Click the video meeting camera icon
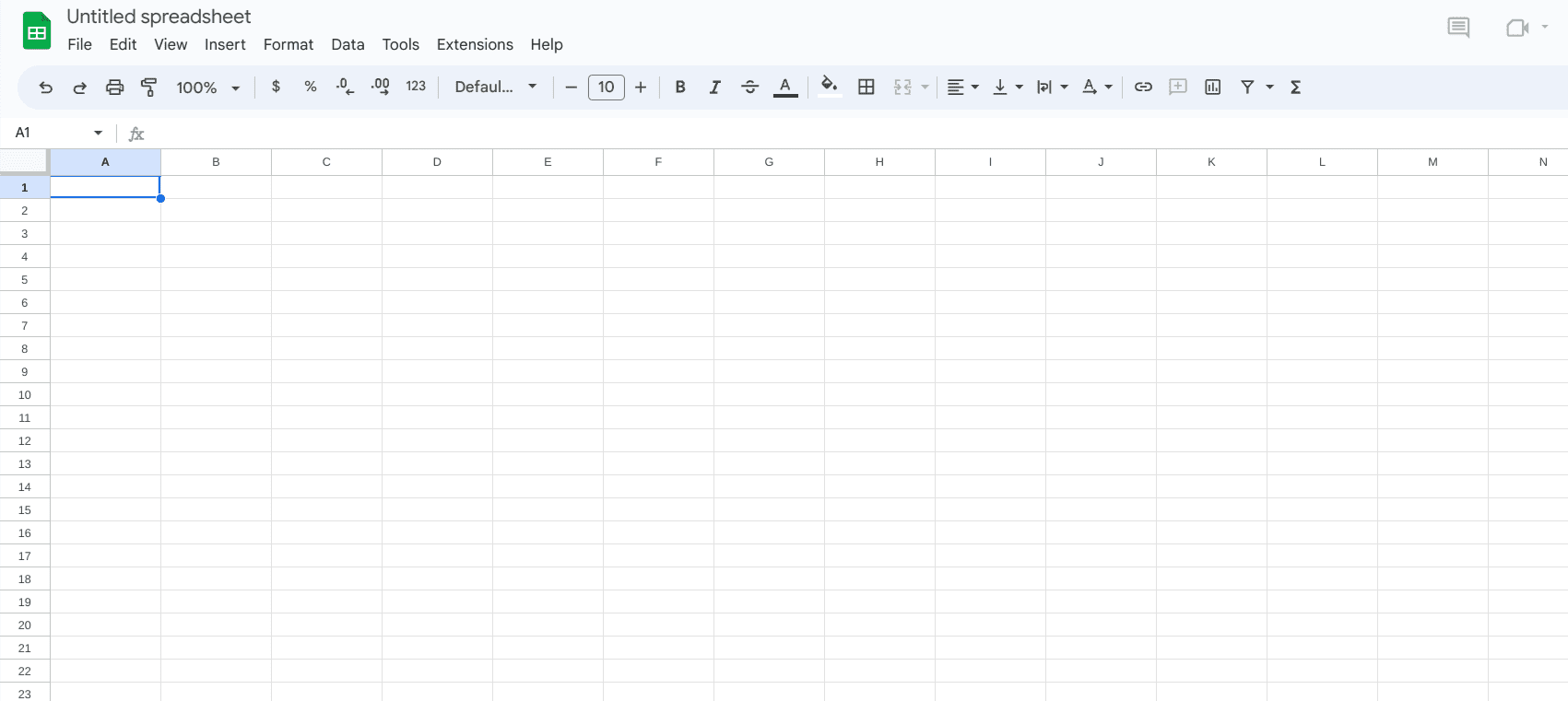 1517,28
